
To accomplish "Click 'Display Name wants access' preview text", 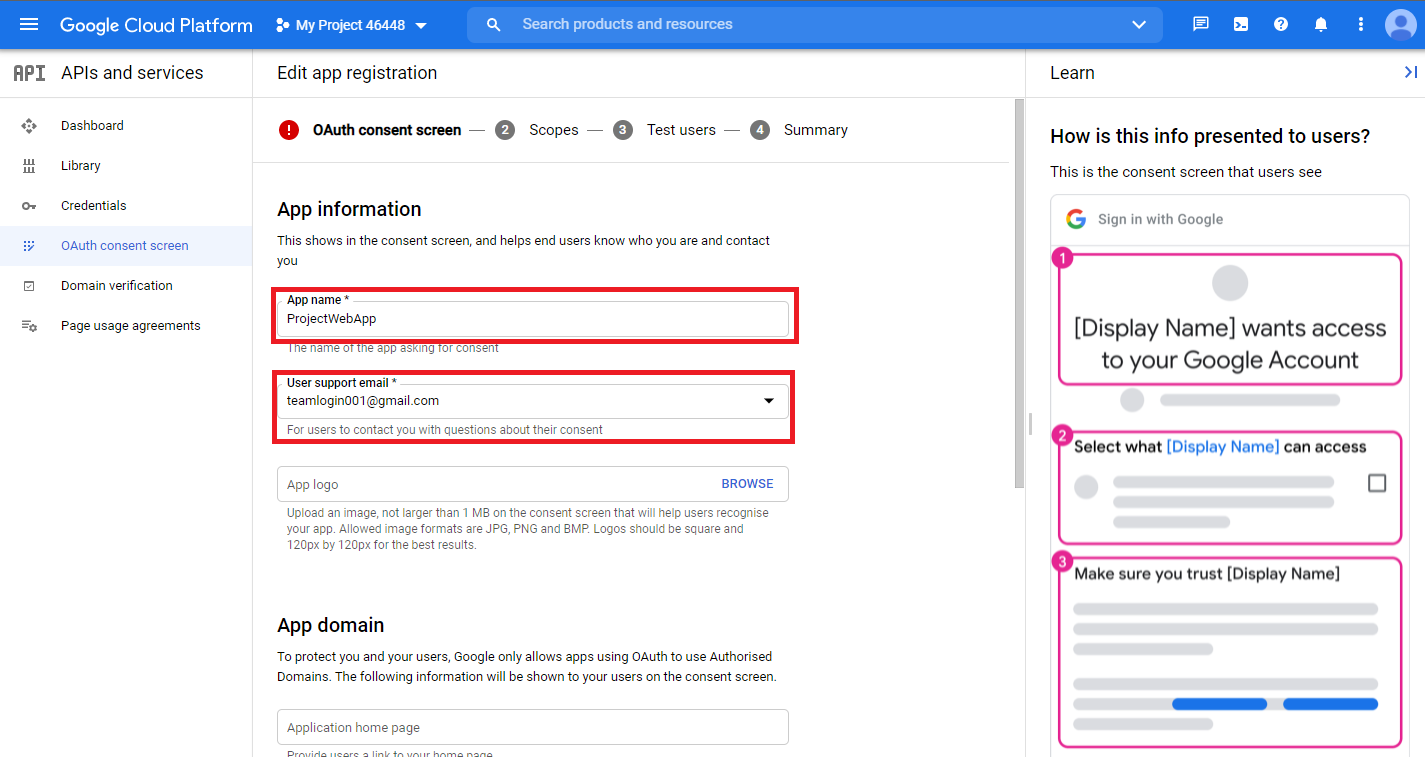I will tap(1230, 344).
